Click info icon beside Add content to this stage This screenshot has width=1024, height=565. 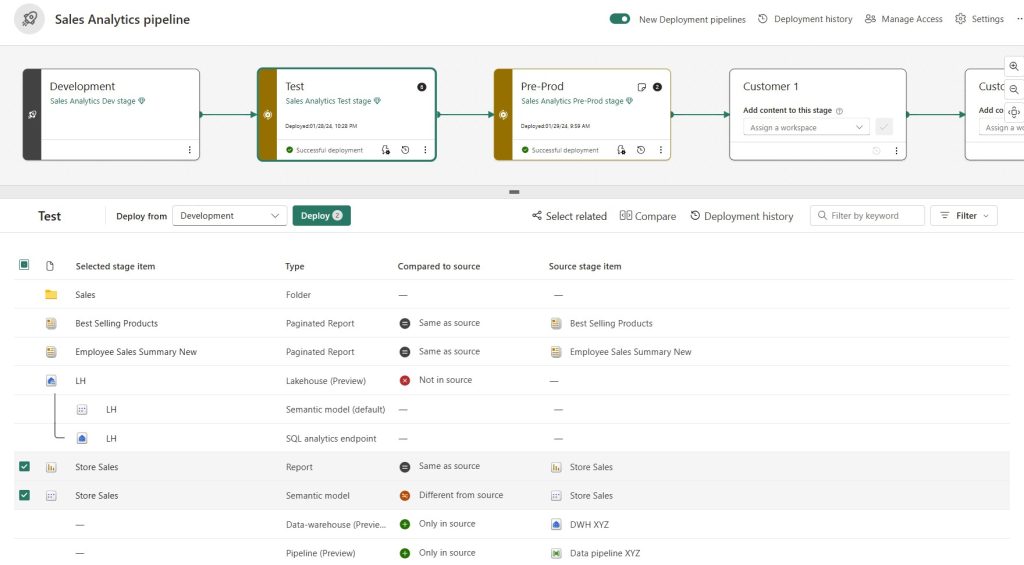click(839, 110)
